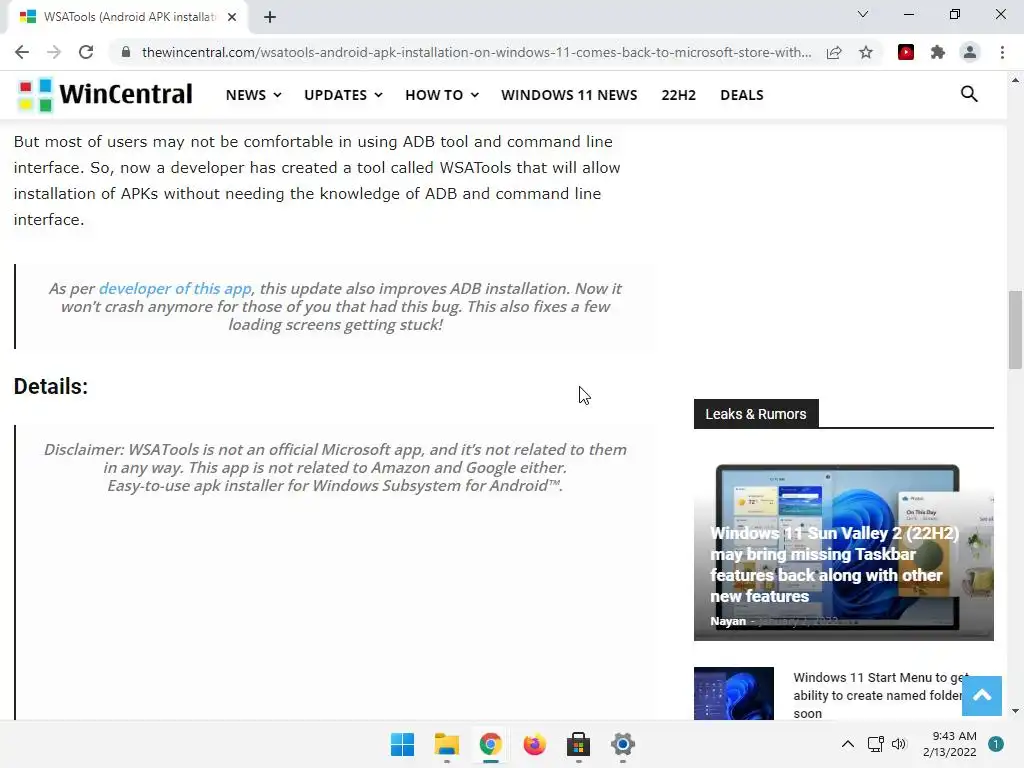
Task: Go back to the previous page
Action: tap(22, 52)
